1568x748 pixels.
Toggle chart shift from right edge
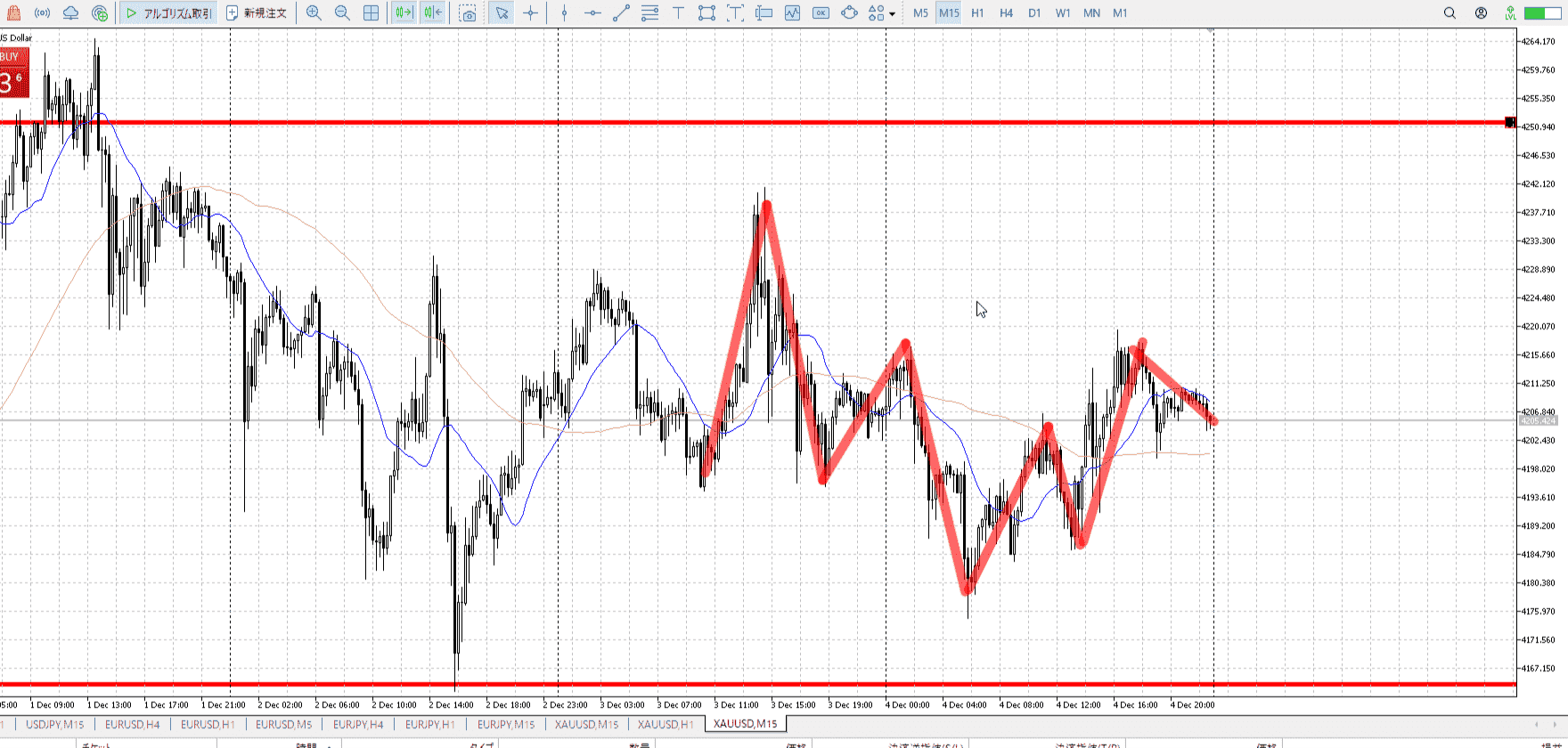[x=433, y=13]
